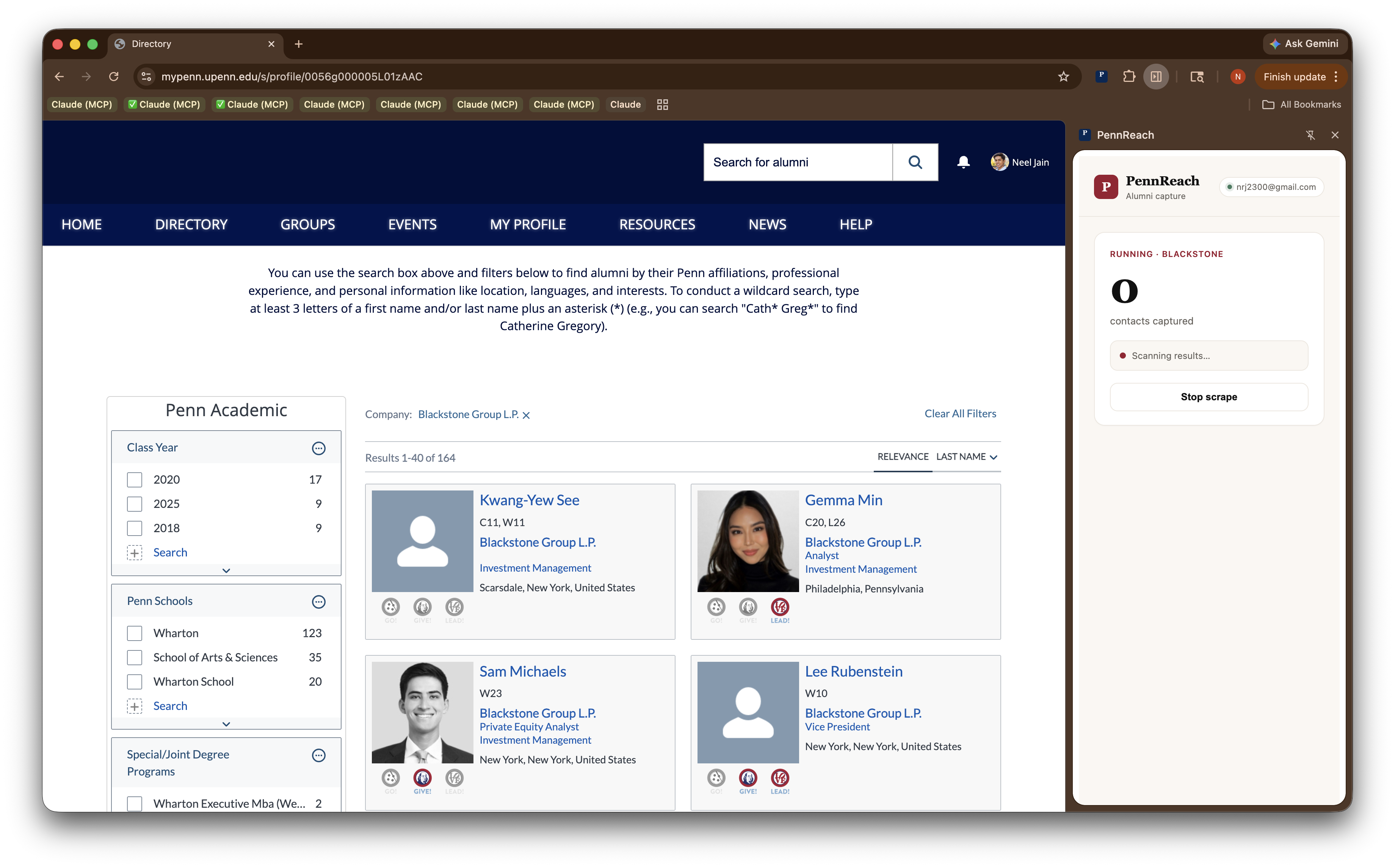The image size is (1395, 868).
Task: Go to HELP nav tab
Action: coord(855,224)
